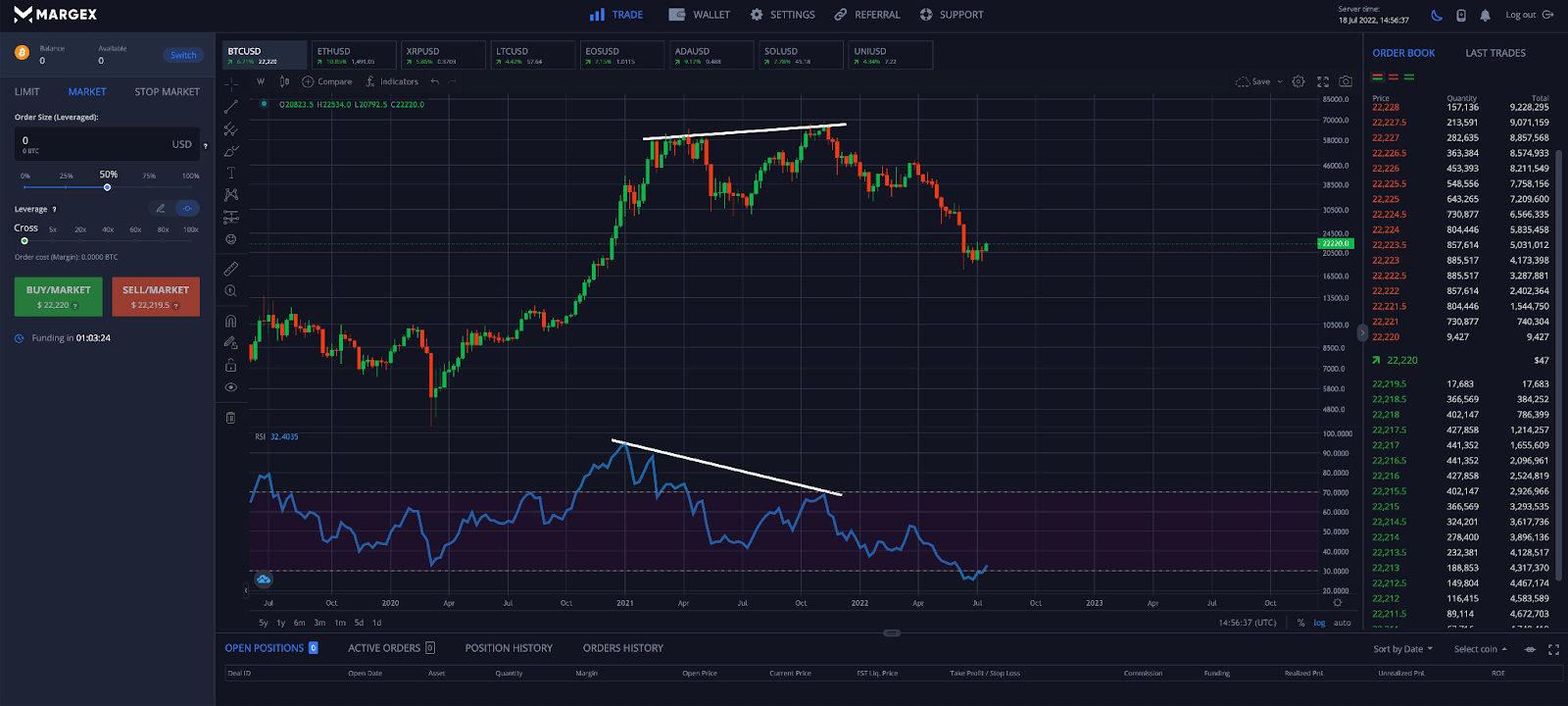Click the trash icon to remove drawings
The height and width of the screenshot is (706, 1568).
(231, 418)
